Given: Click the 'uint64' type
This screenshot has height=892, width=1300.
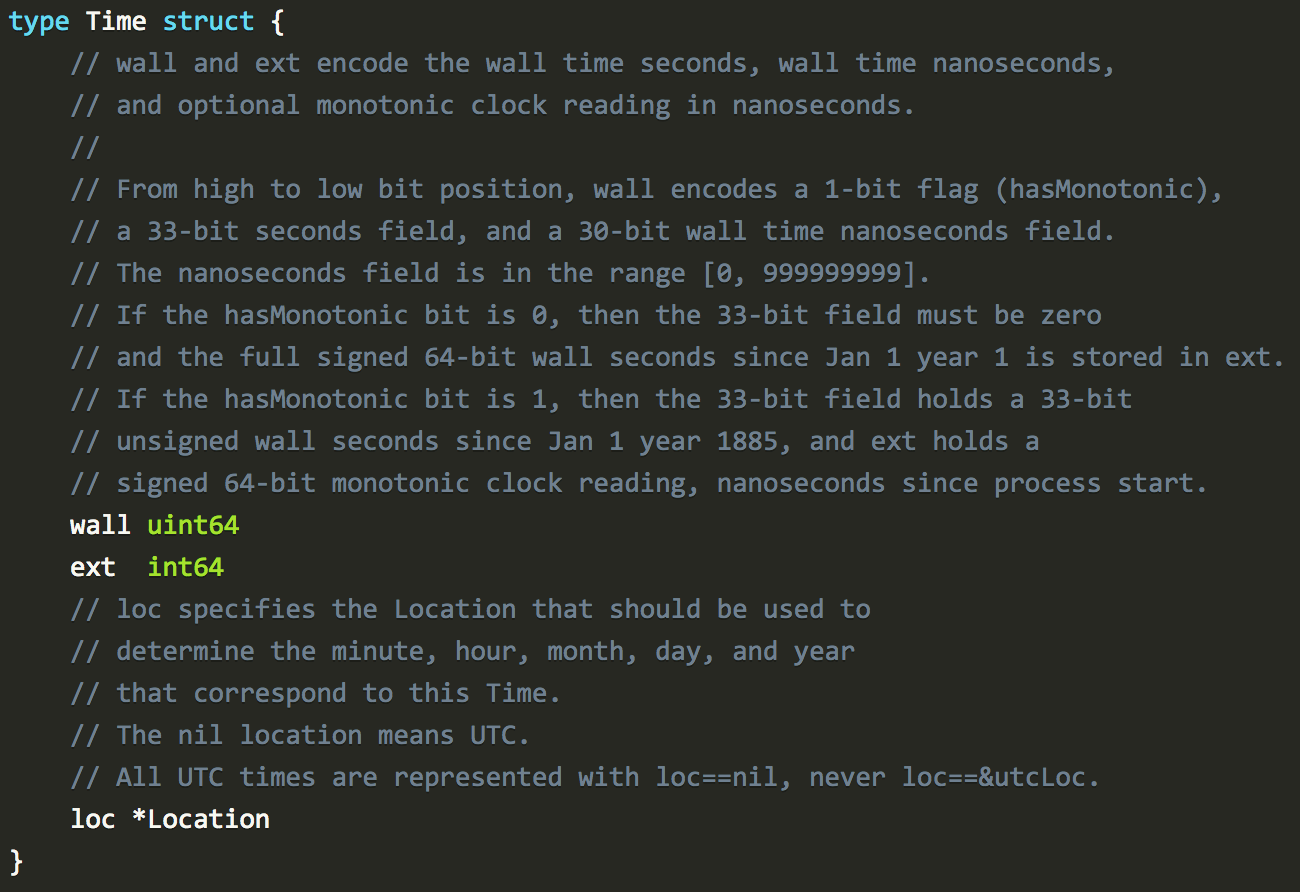Looking at the screenshot, I should 193,525.
